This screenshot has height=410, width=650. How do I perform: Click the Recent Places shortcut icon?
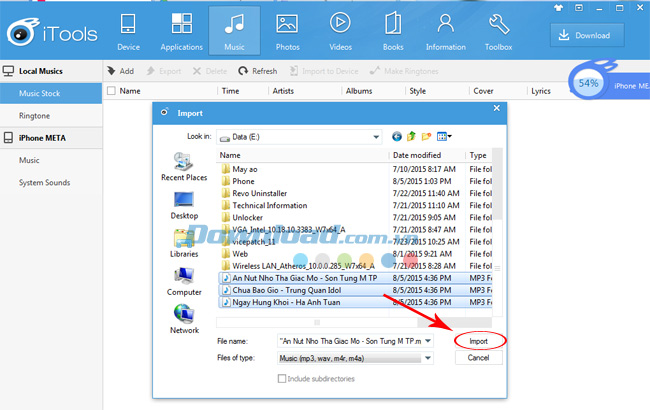[184, 166]
